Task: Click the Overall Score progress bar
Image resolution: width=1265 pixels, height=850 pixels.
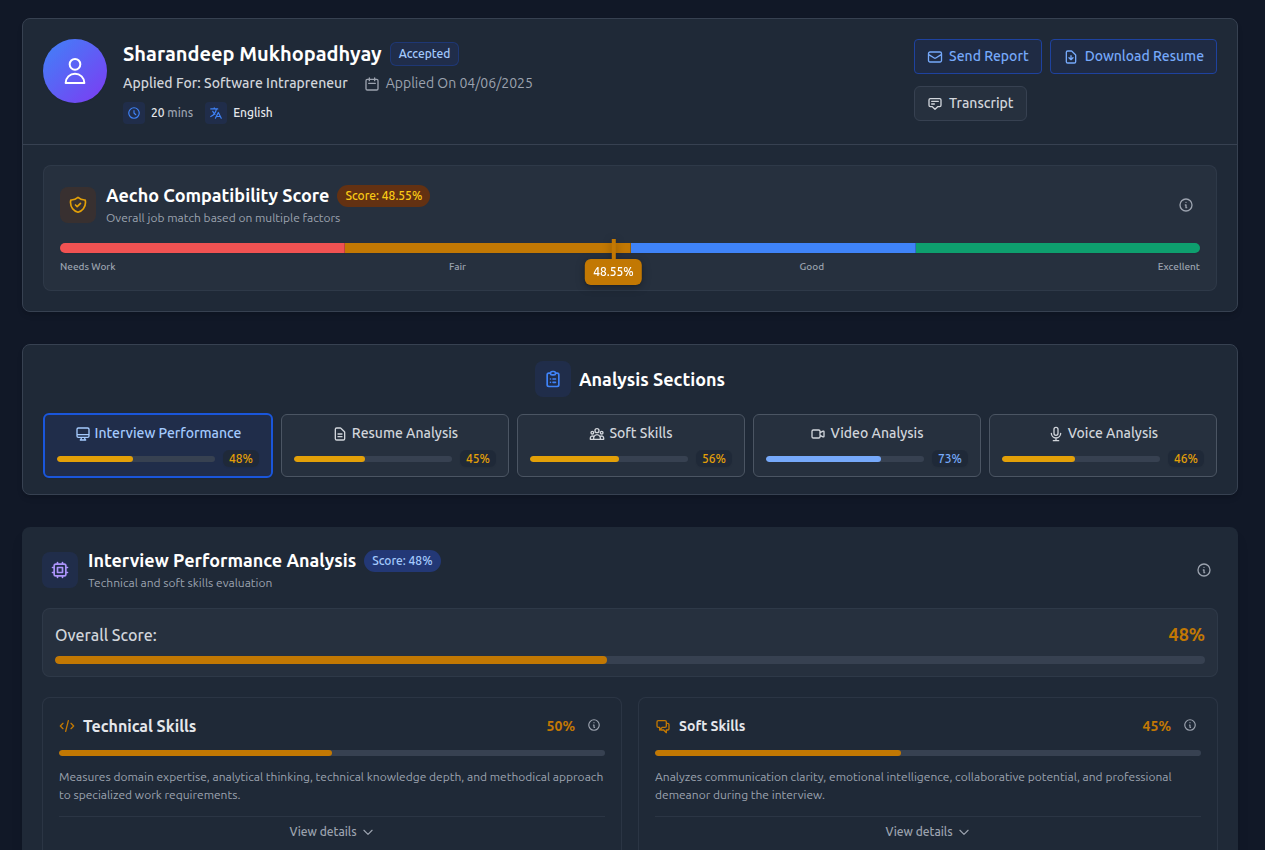Action: pyautogui.click(x=630, y=660)
